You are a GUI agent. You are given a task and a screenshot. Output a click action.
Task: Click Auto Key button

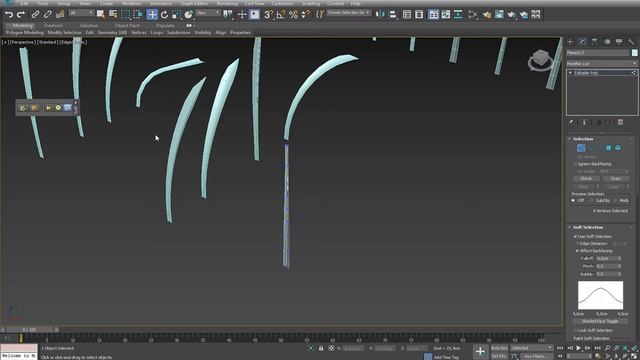tap(499, 348)
